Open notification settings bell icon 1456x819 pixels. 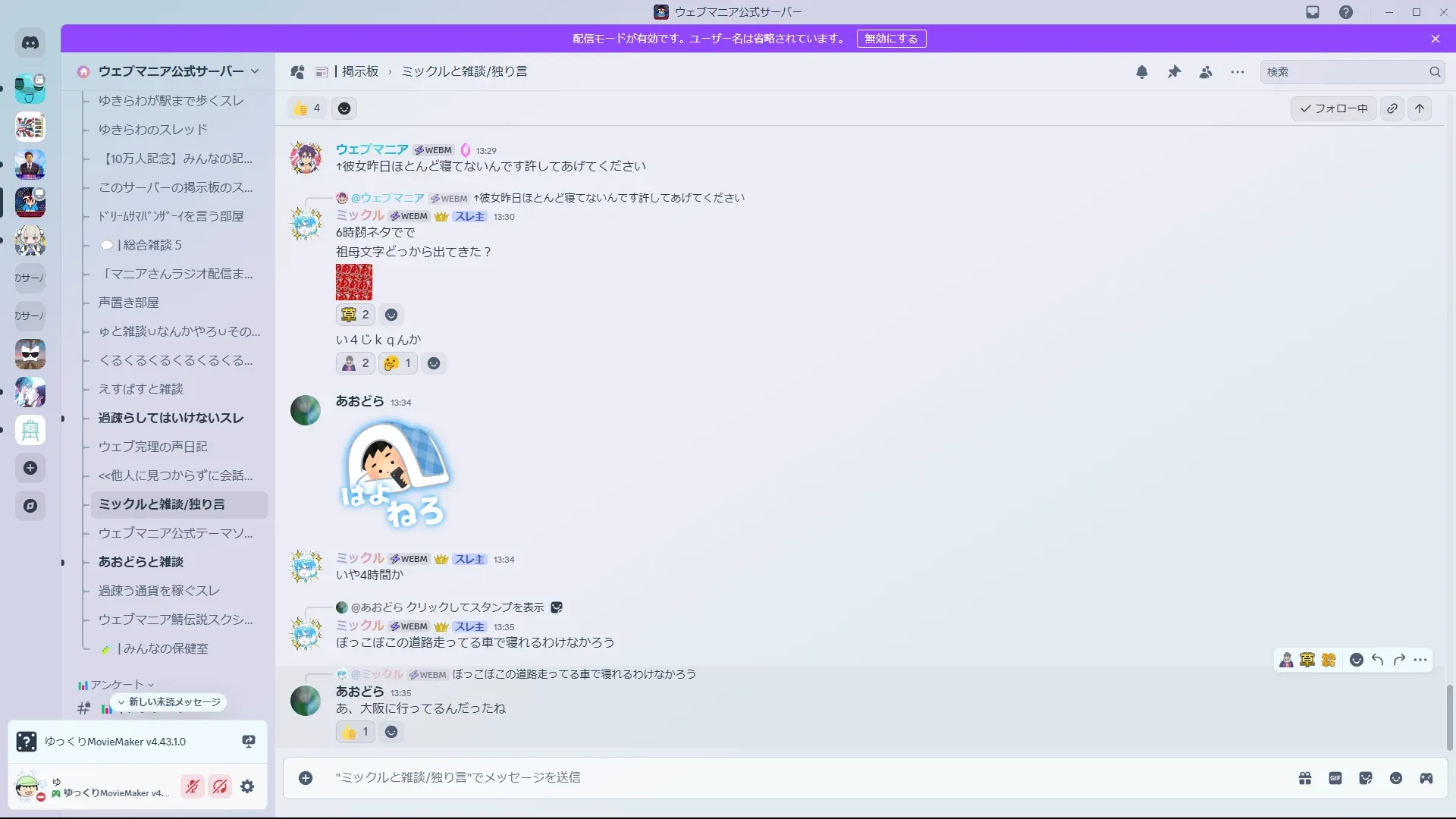1141,72
